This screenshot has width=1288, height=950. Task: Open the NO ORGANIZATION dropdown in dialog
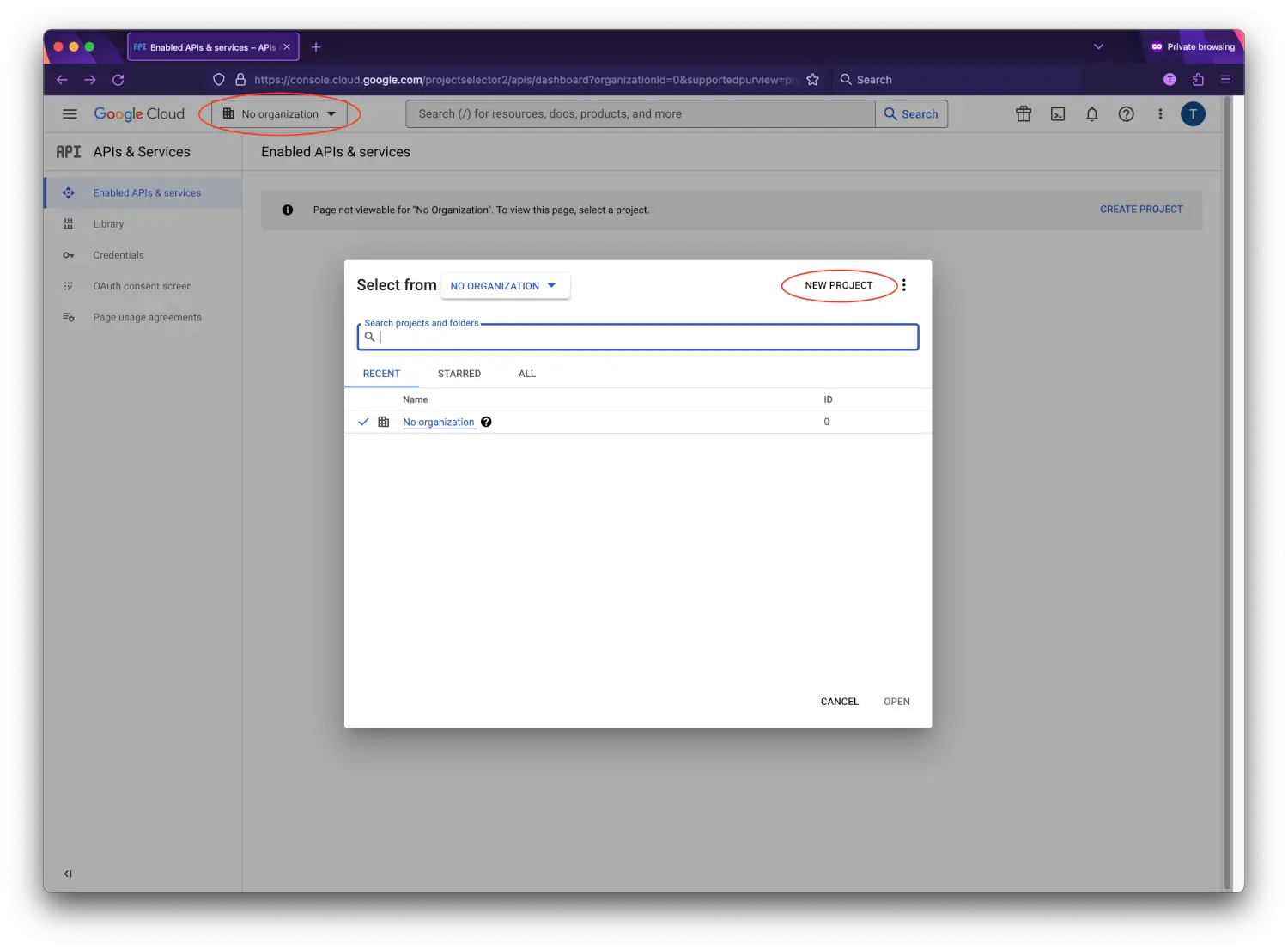(x=504, y=286)
